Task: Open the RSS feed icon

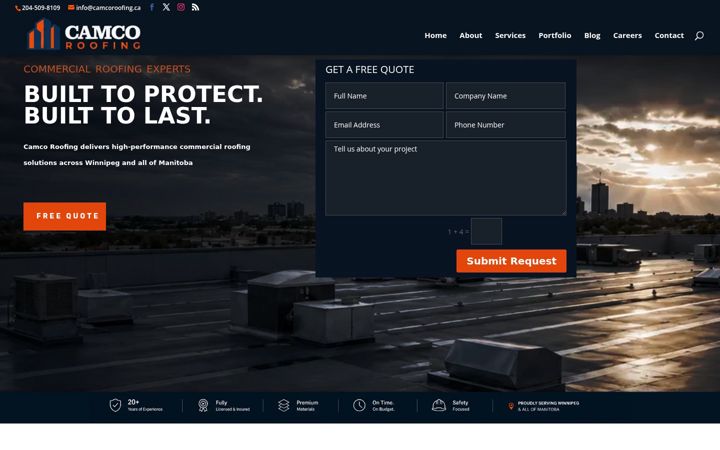Action: tap(196, 7)
